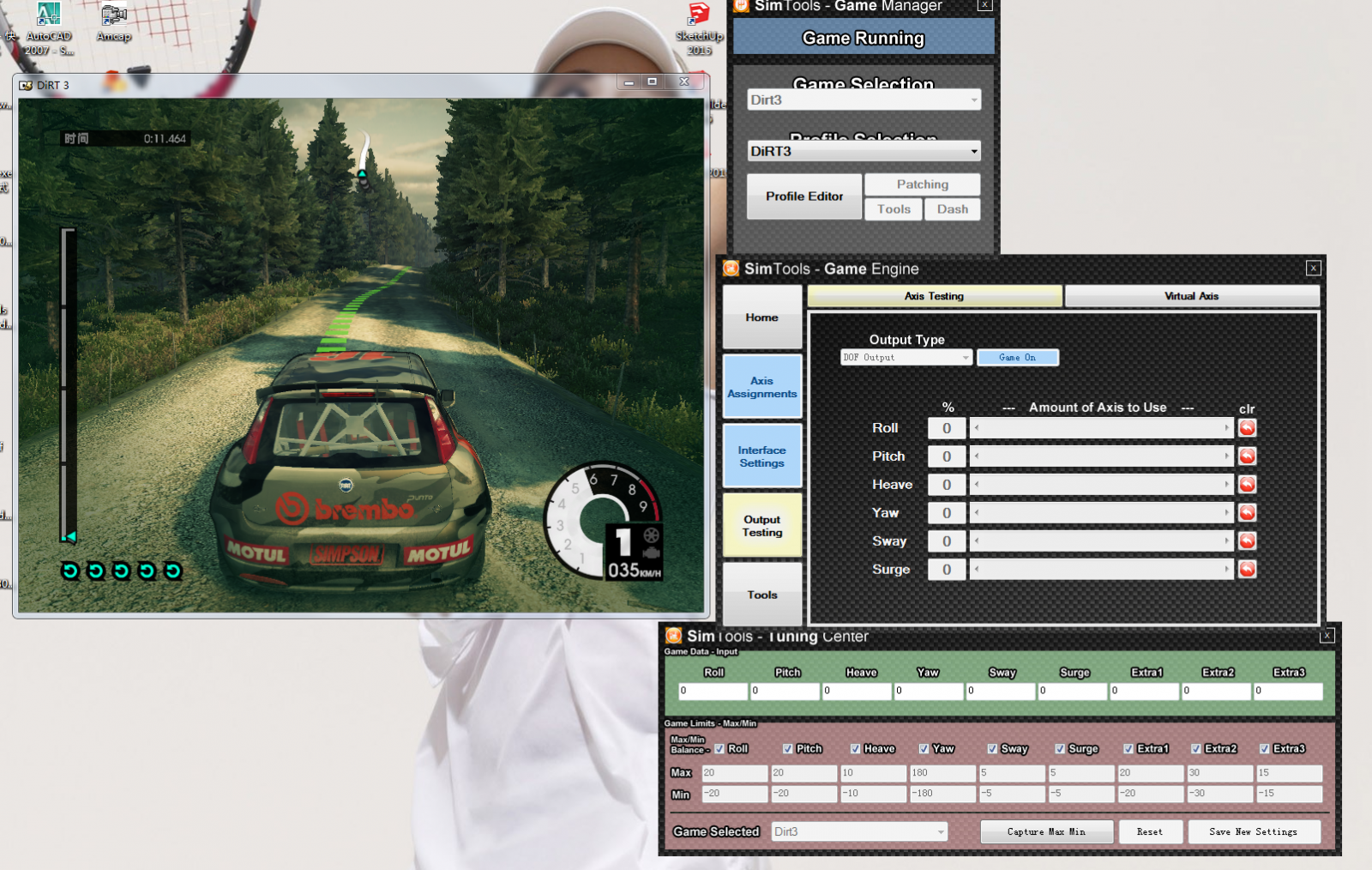Open the Game Selected dropdown in Tuning Center
The width and height of the screenshot is (1372, 870).
(859, 831)
